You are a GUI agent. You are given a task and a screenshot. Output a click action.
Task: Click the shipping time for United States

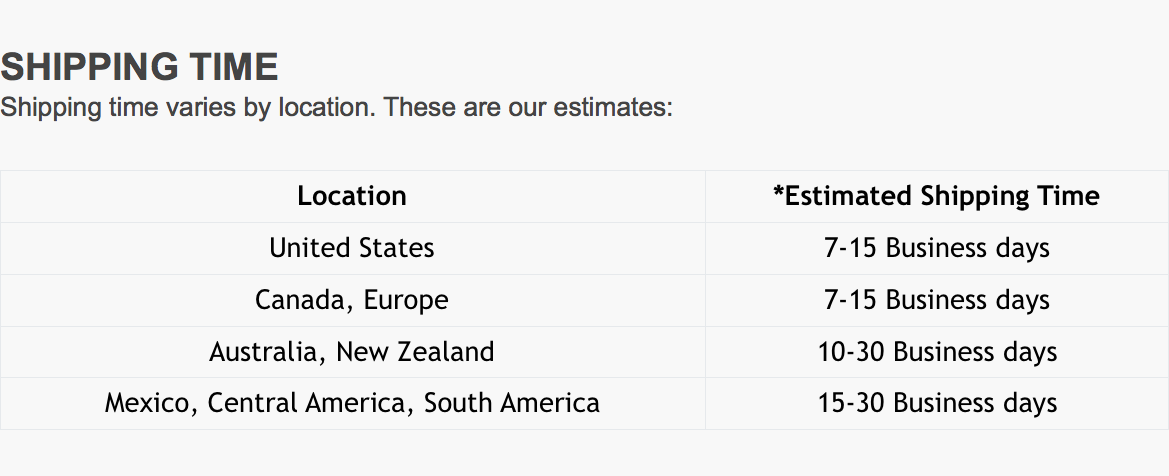pos(937,248)
